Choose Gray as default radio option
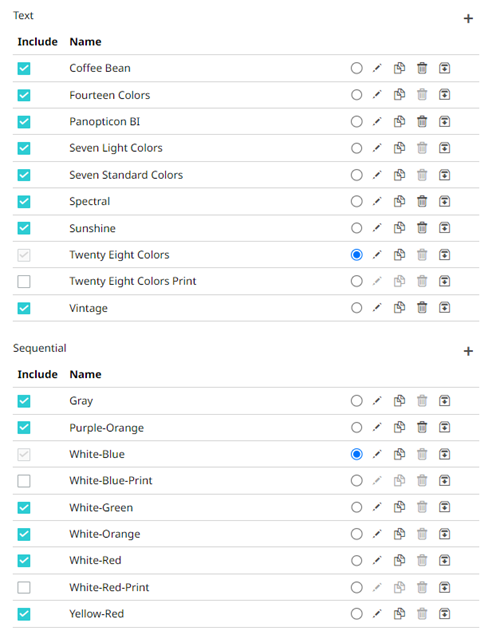Viewport: 504px width, 635px height. coord(356,401)
